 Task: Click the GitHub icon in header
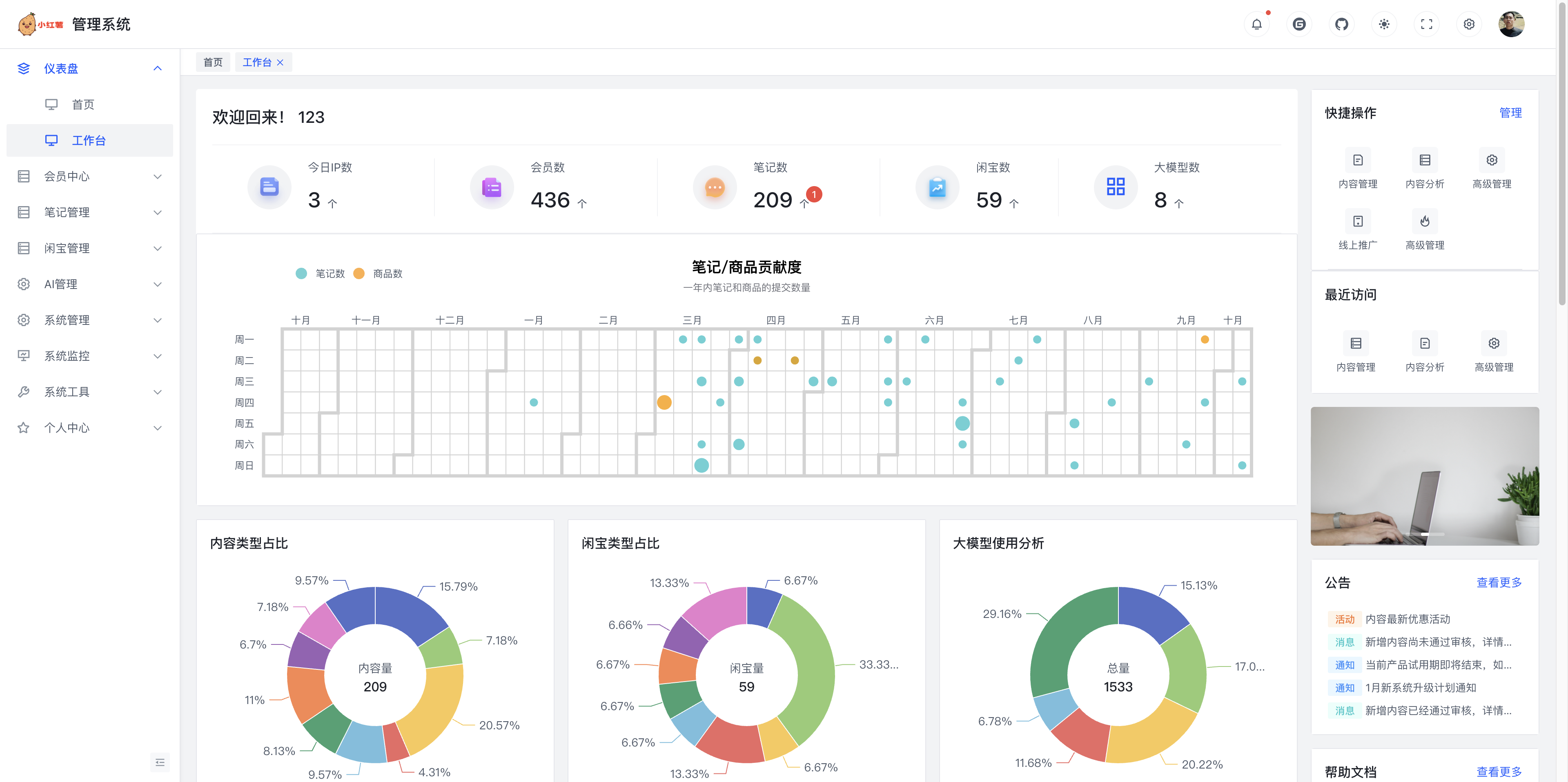coord(1341,24)
